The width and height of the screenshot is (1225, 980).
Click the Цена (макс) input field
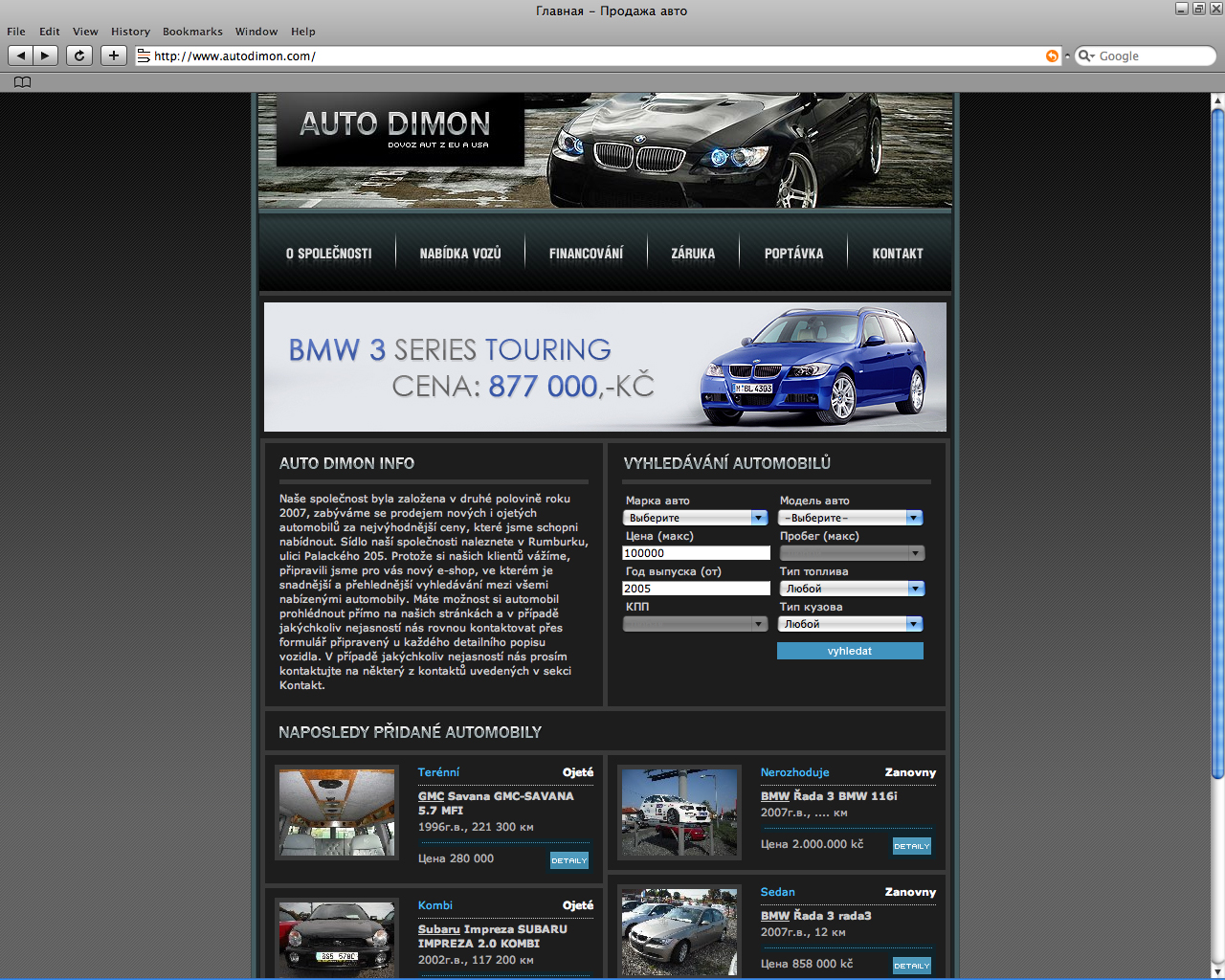point(696,553)
